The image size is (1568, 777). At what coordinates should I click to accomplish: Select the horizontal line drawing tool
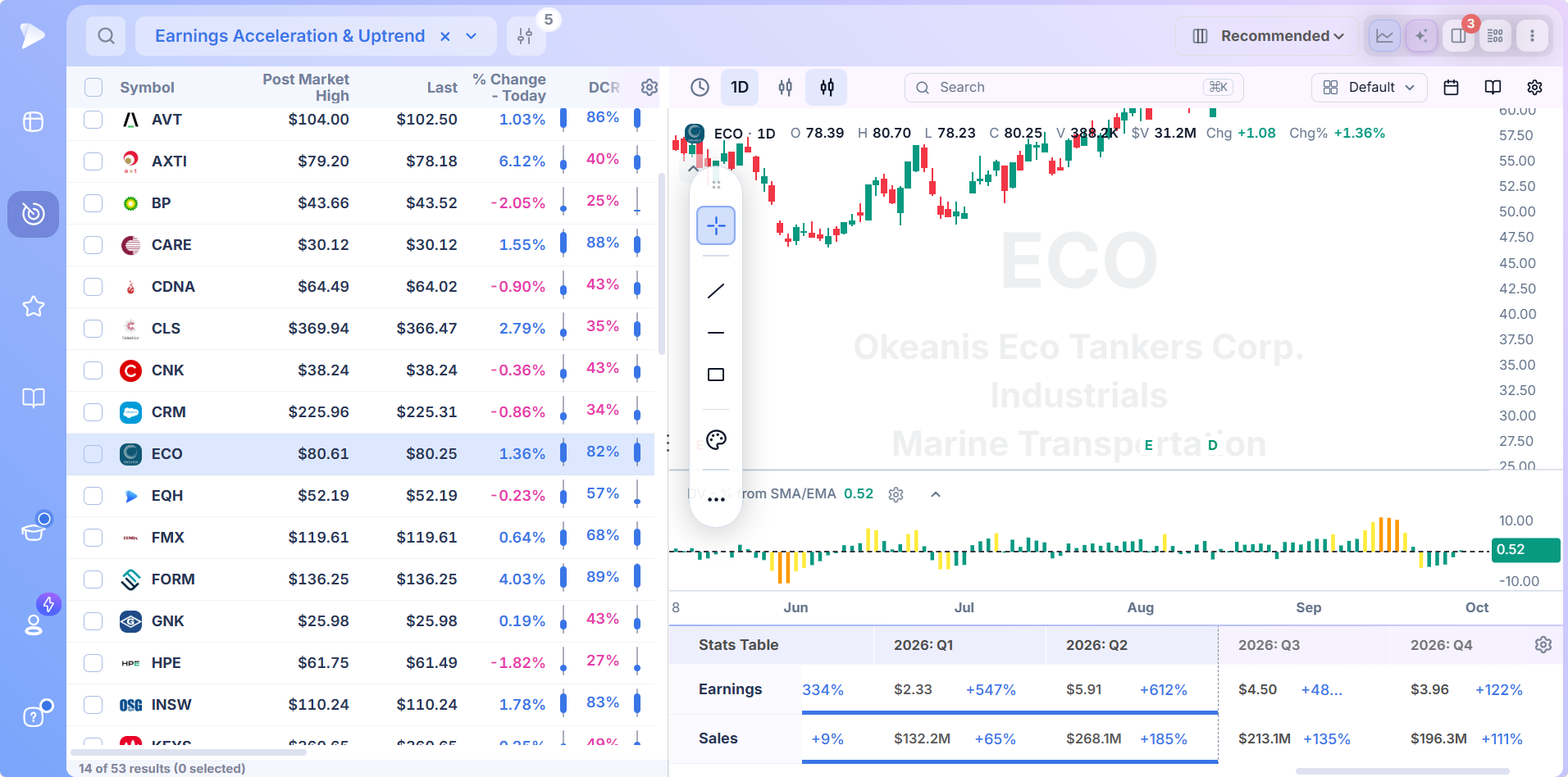716,333
